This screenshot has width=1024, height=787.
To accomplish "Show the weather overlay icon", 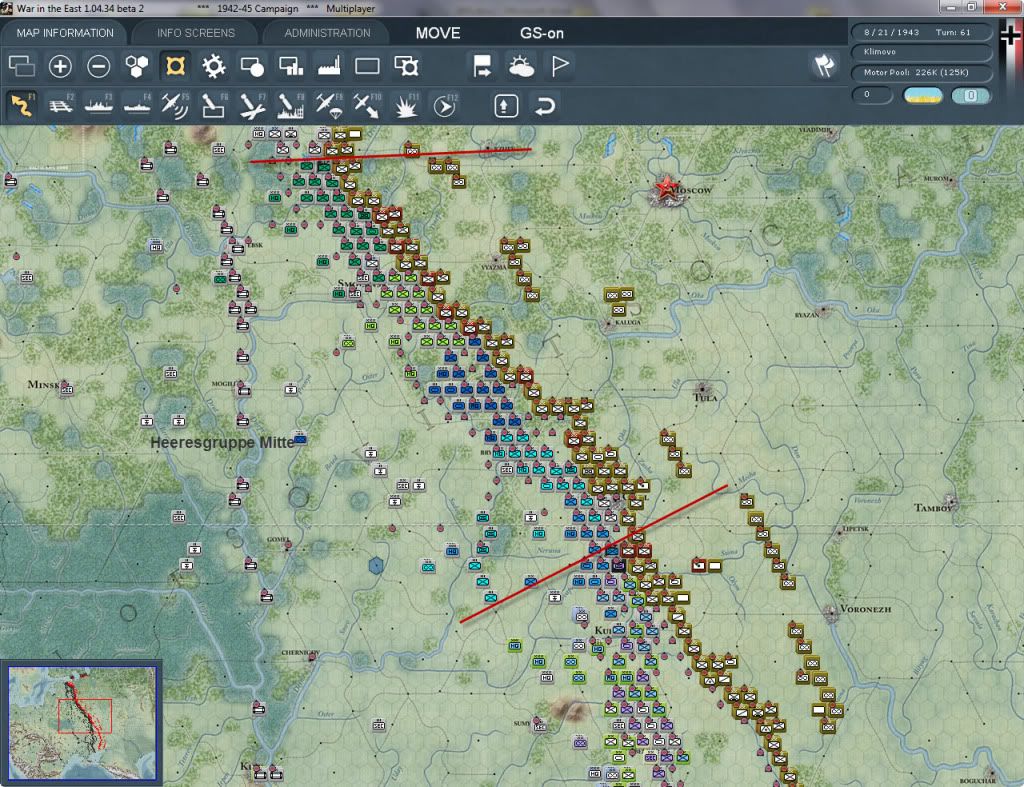I will point(521,66).
